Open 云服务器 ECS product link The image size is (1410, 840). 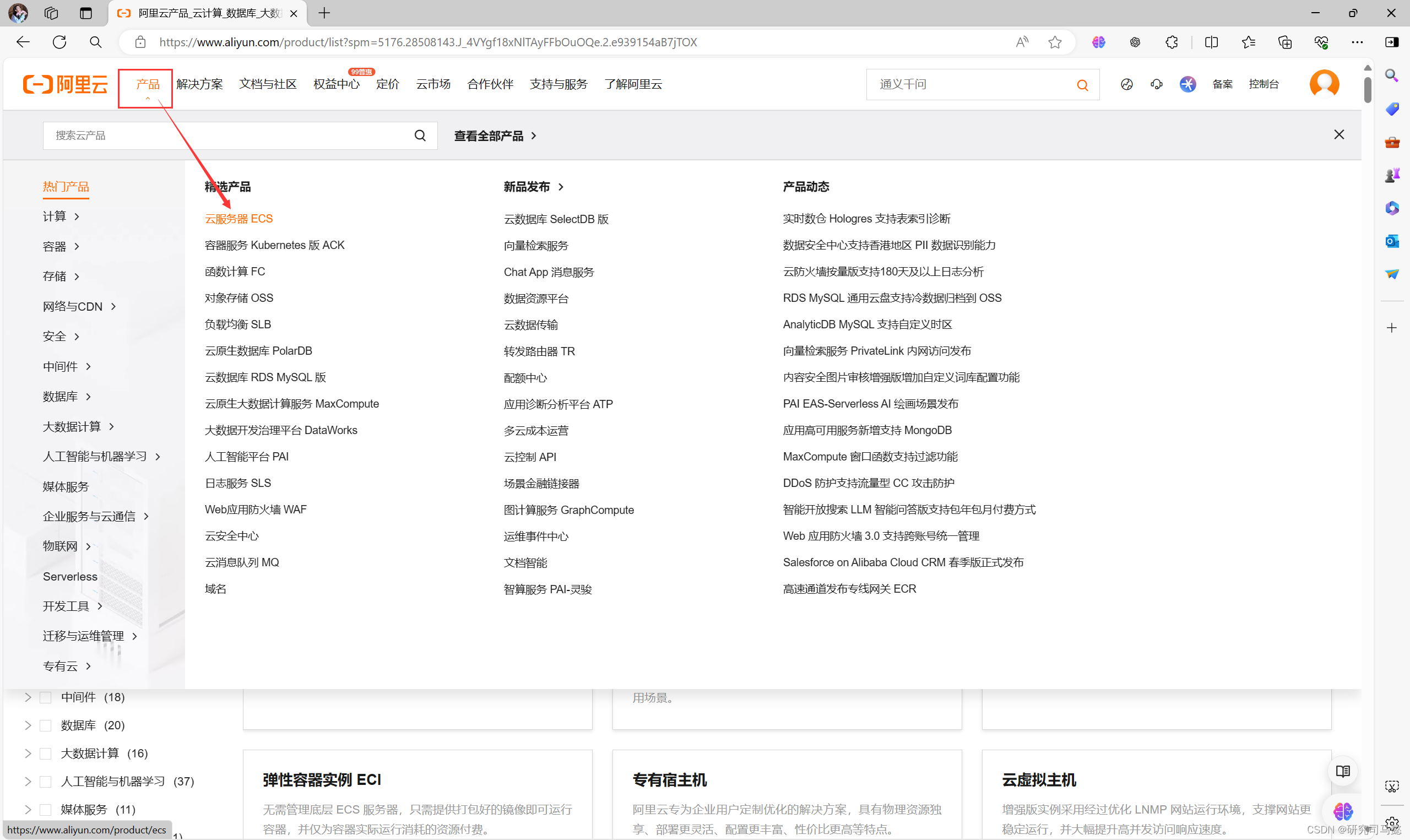(239, 219)
